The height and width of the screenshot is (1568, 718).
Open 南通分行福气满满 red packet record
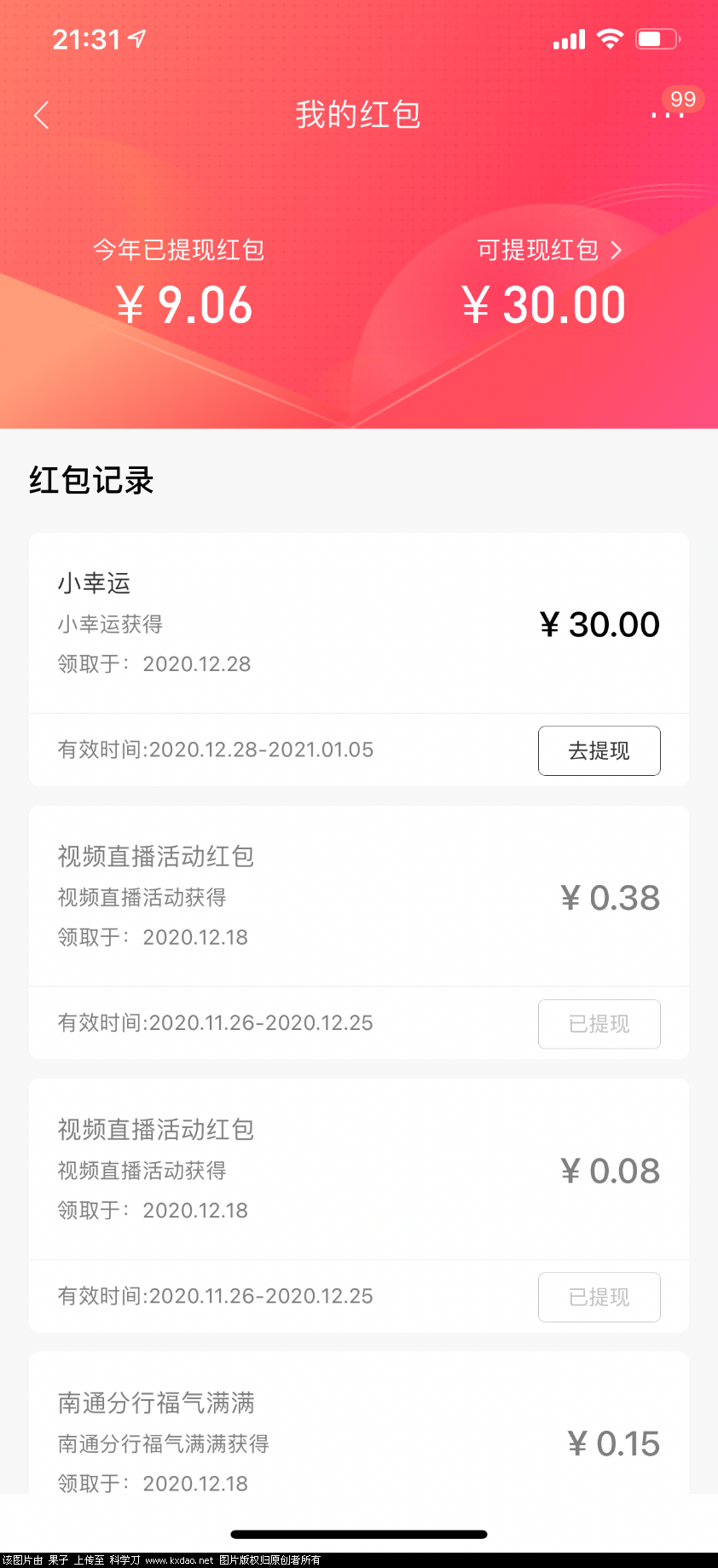[x=358, y=1422]
